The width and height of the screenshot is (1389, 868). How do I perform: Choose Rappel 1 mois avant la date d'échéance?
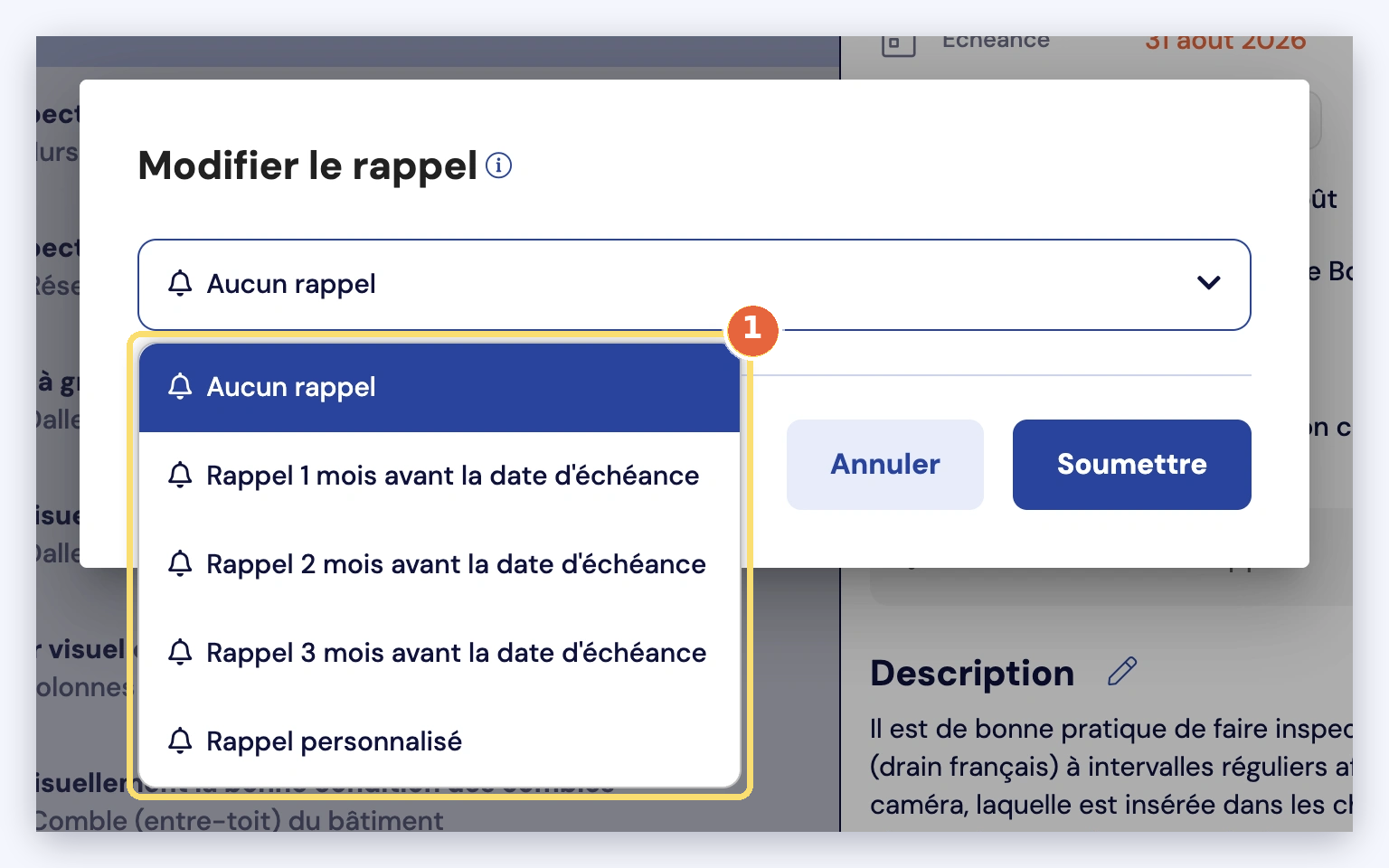[x=439, y=476]
